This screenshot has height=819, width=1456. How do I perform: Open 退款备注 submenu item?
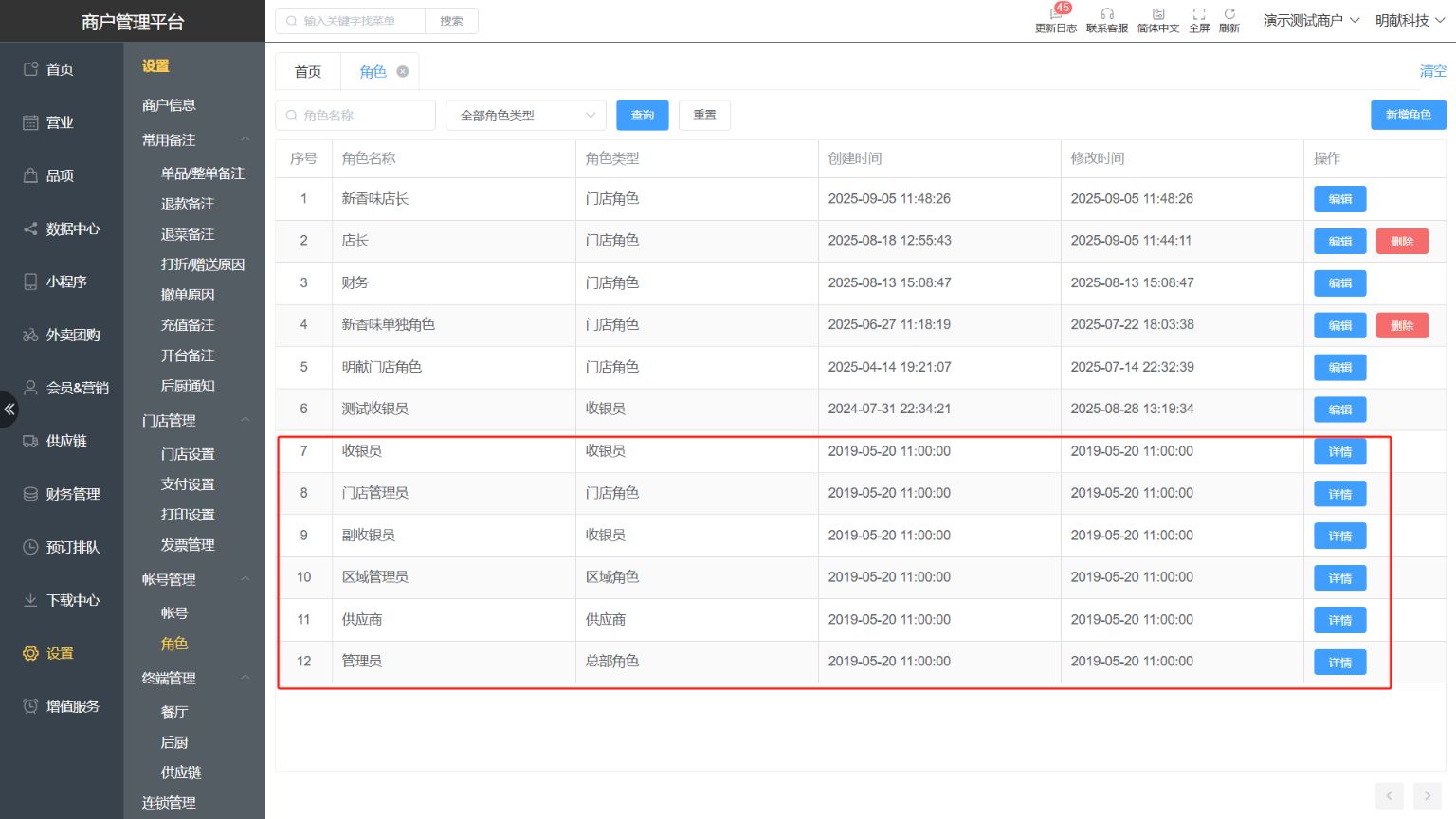pos(188,204)
